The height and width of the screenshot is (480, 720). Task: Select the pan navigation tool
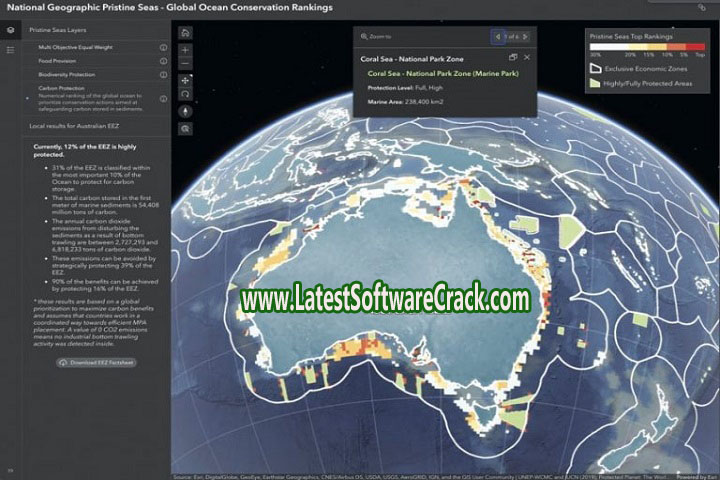[186, 79]
